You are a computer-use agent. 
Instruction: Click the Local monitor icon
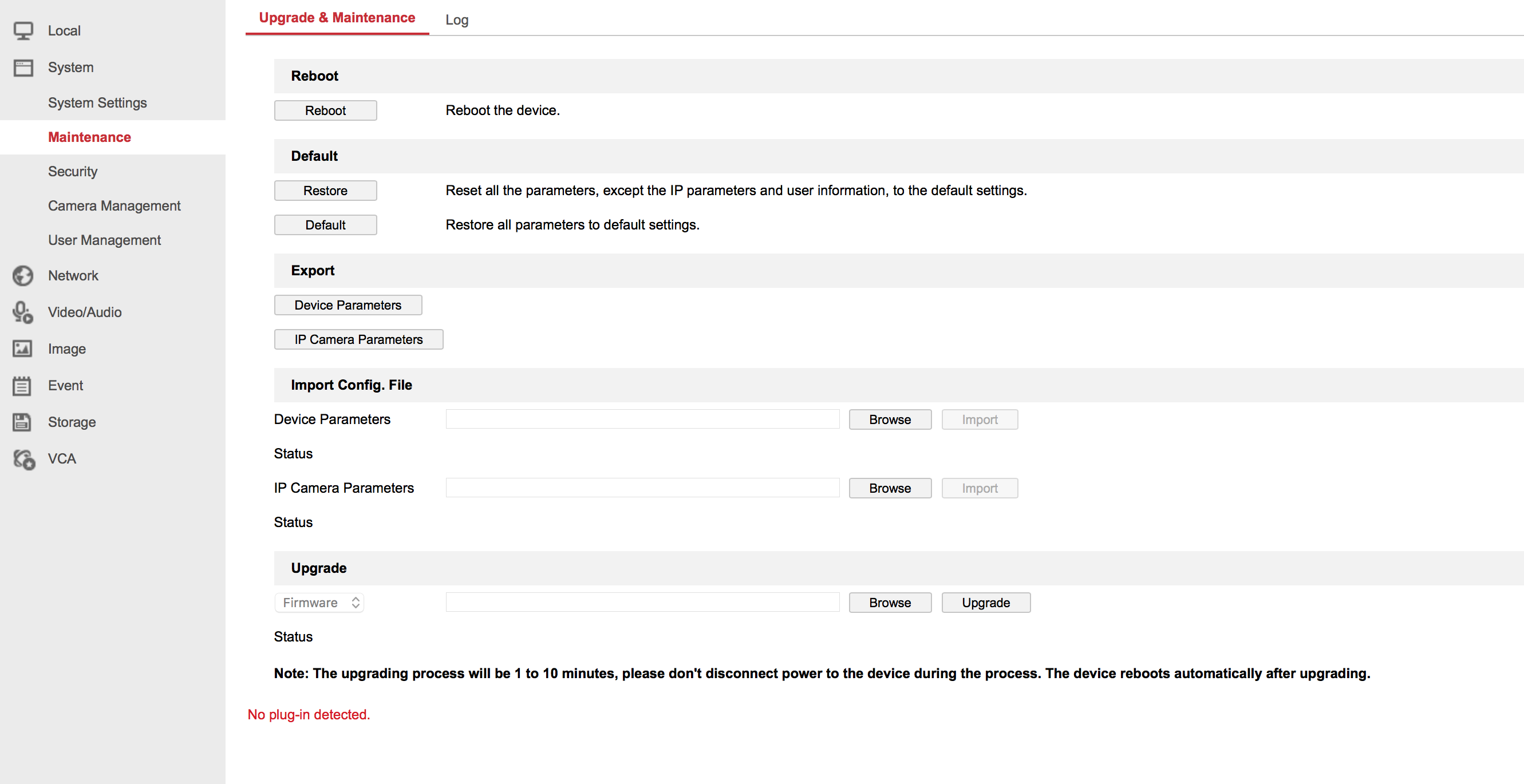(23, 31)
